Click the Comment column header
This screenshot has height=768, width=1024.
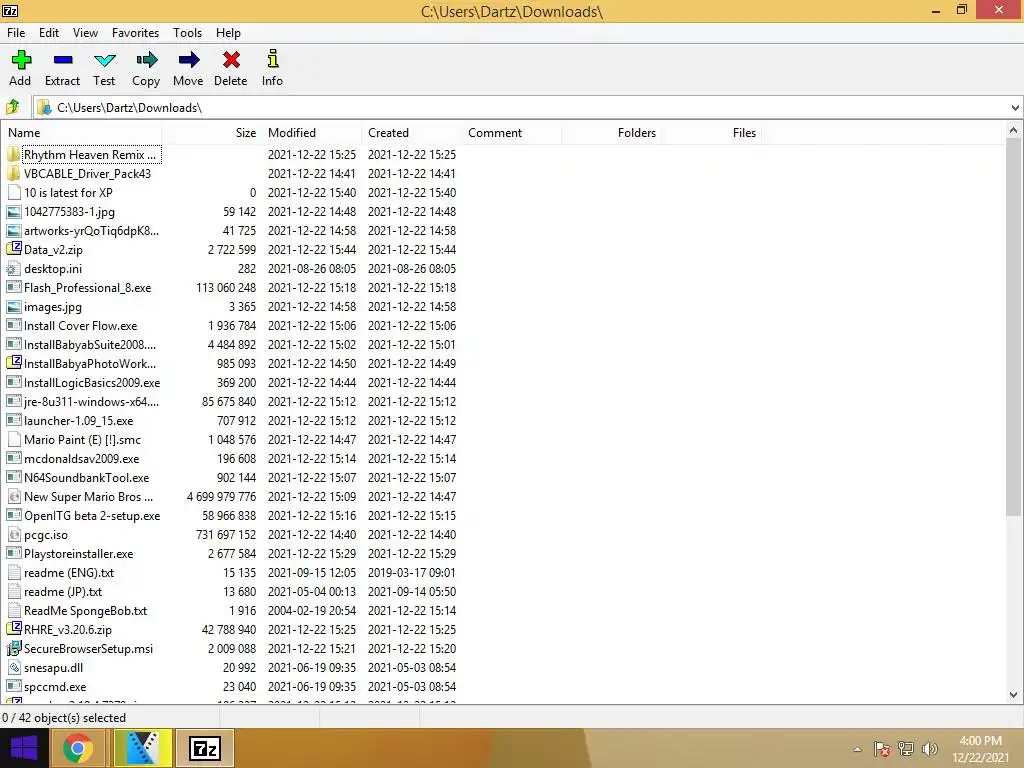click(511, 133)
